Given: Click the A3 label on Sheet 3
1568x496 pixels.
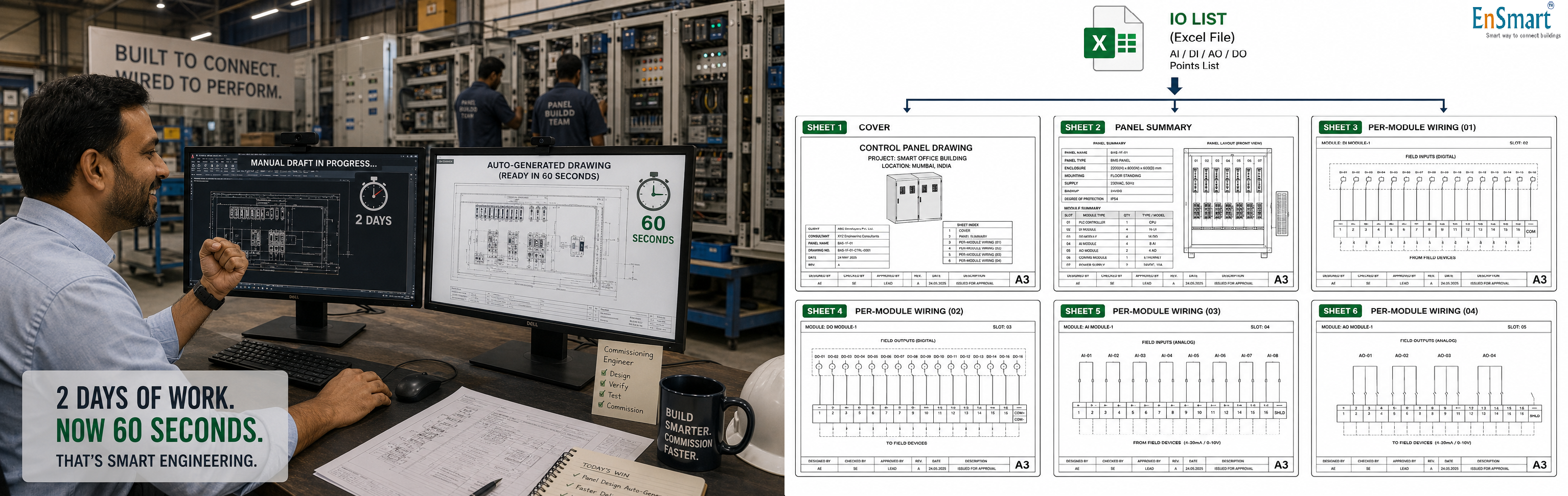Looking at the screenshot, I should tap(1539, 279).
